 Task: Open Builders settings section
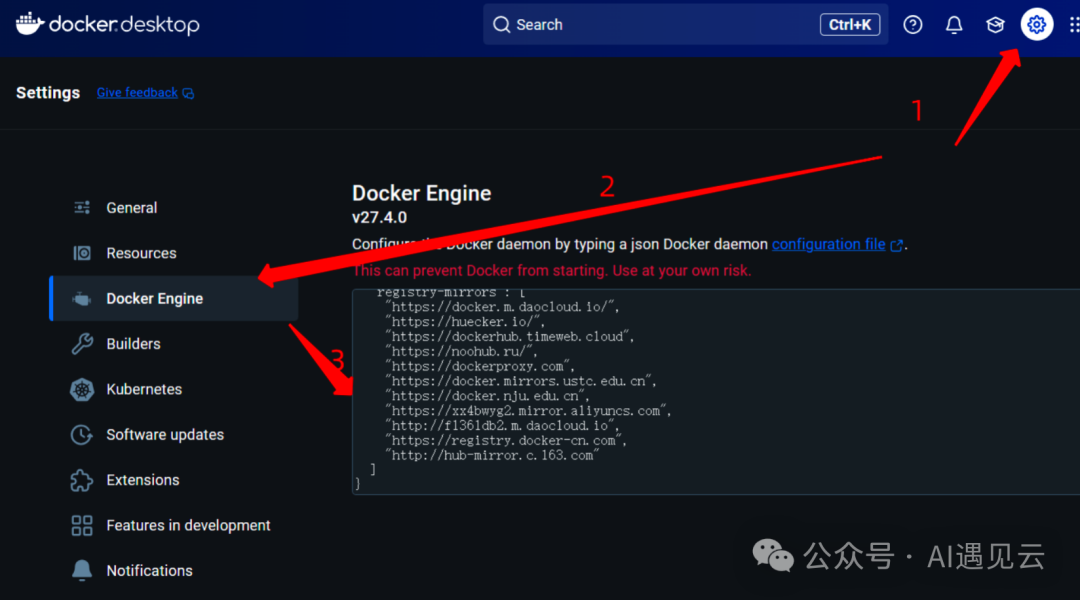point(174,344)
